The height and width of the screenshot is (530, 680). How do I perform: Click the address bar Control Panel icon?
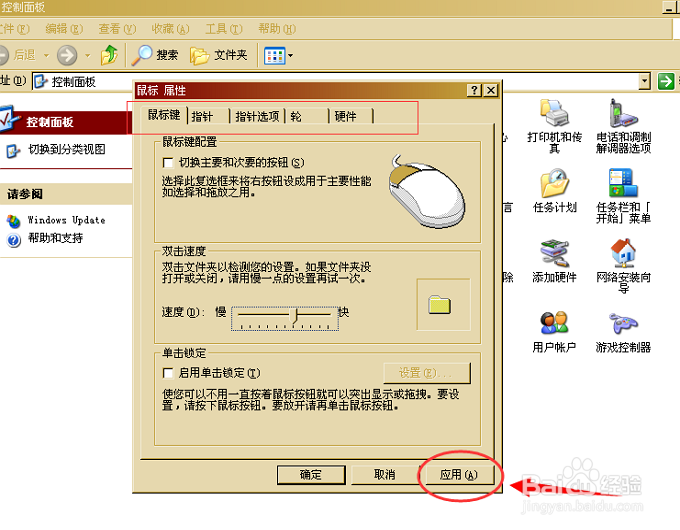coord(40,81)
